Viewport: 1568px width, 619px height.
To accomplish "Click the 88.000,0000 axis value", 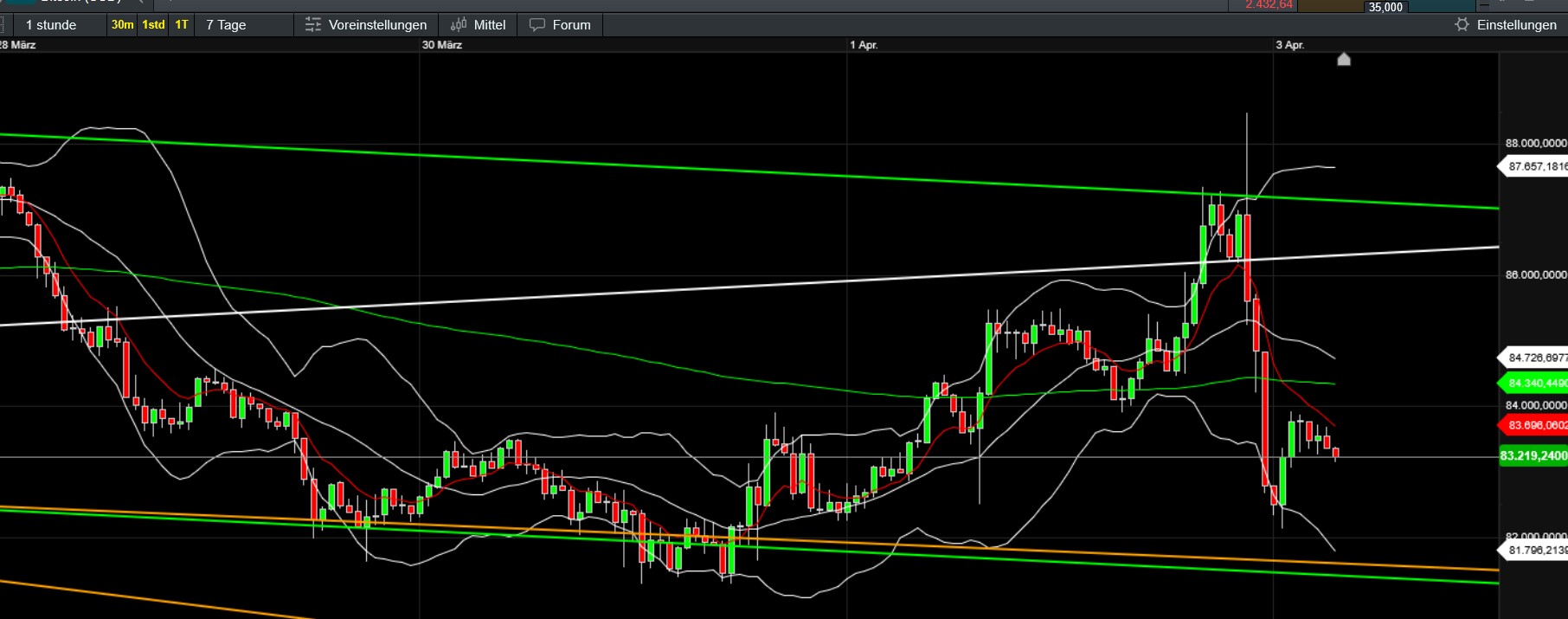I will [x=1536, y=144].
